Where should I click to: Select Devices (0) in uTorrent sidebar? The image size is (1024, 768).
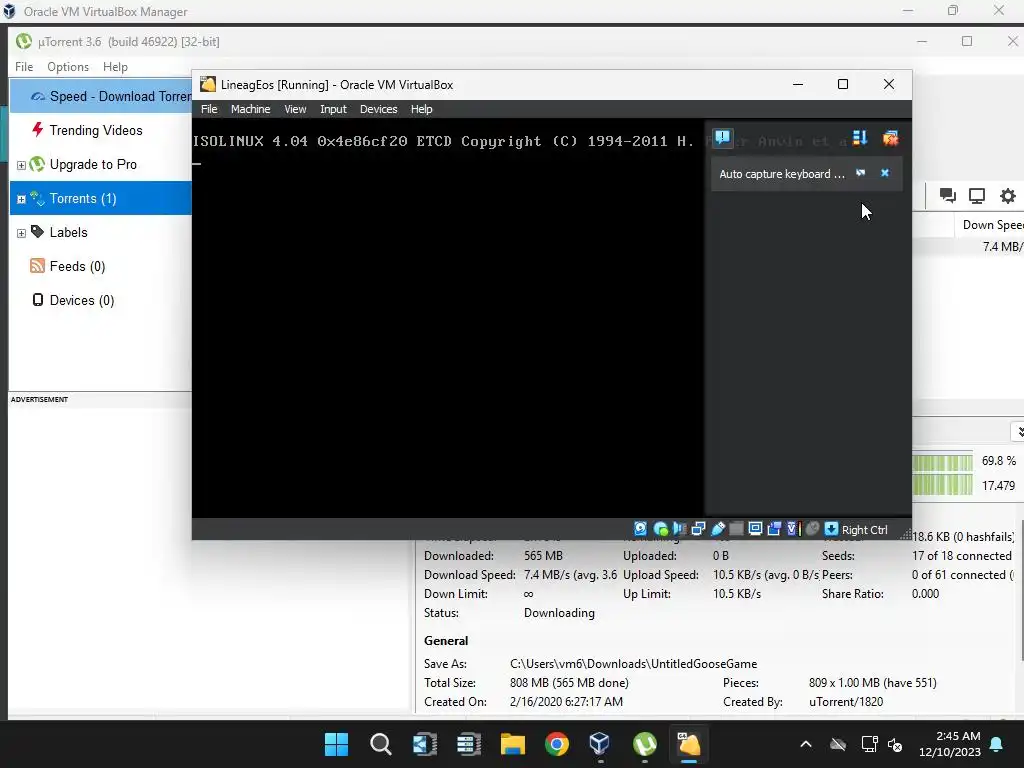[101, 300]
